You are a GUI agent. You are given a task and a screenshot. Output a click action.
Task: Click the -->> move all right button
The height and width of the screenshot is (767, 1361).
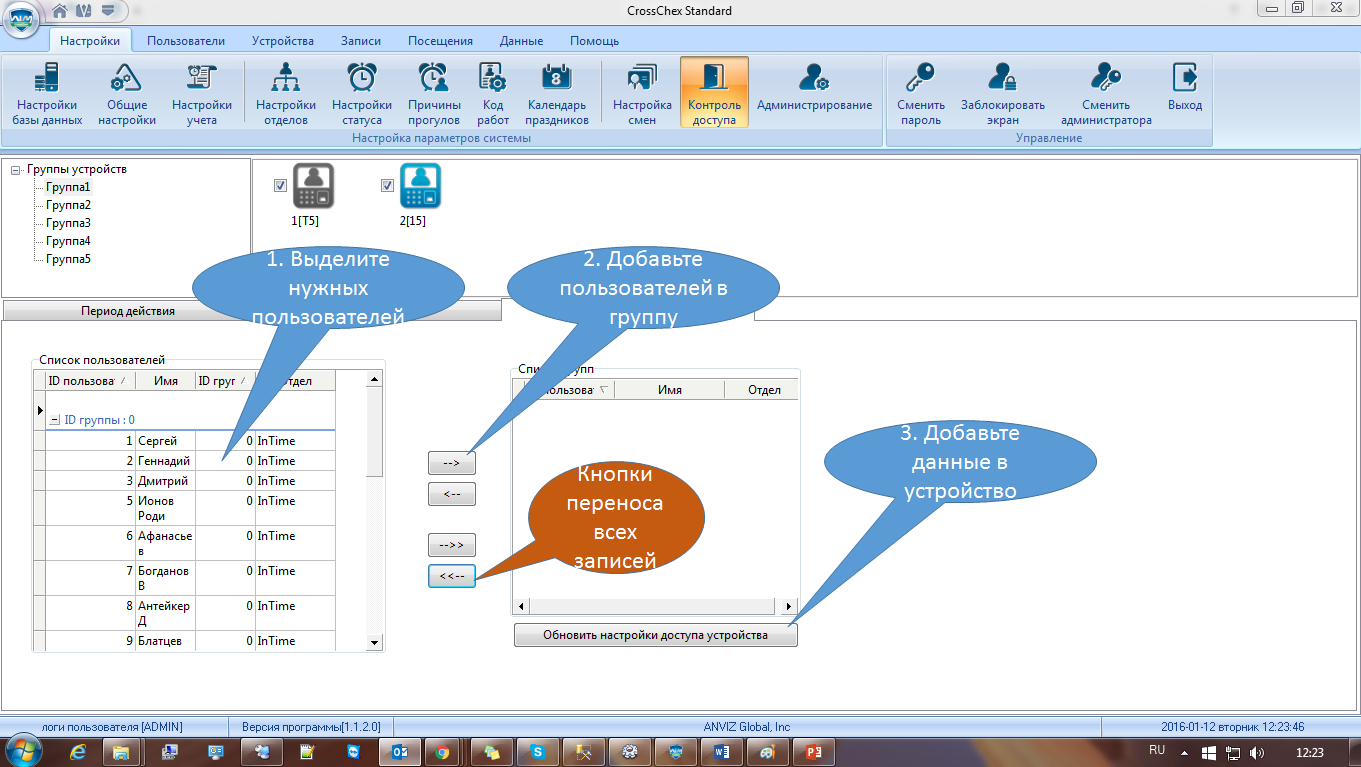pos(452,545)
